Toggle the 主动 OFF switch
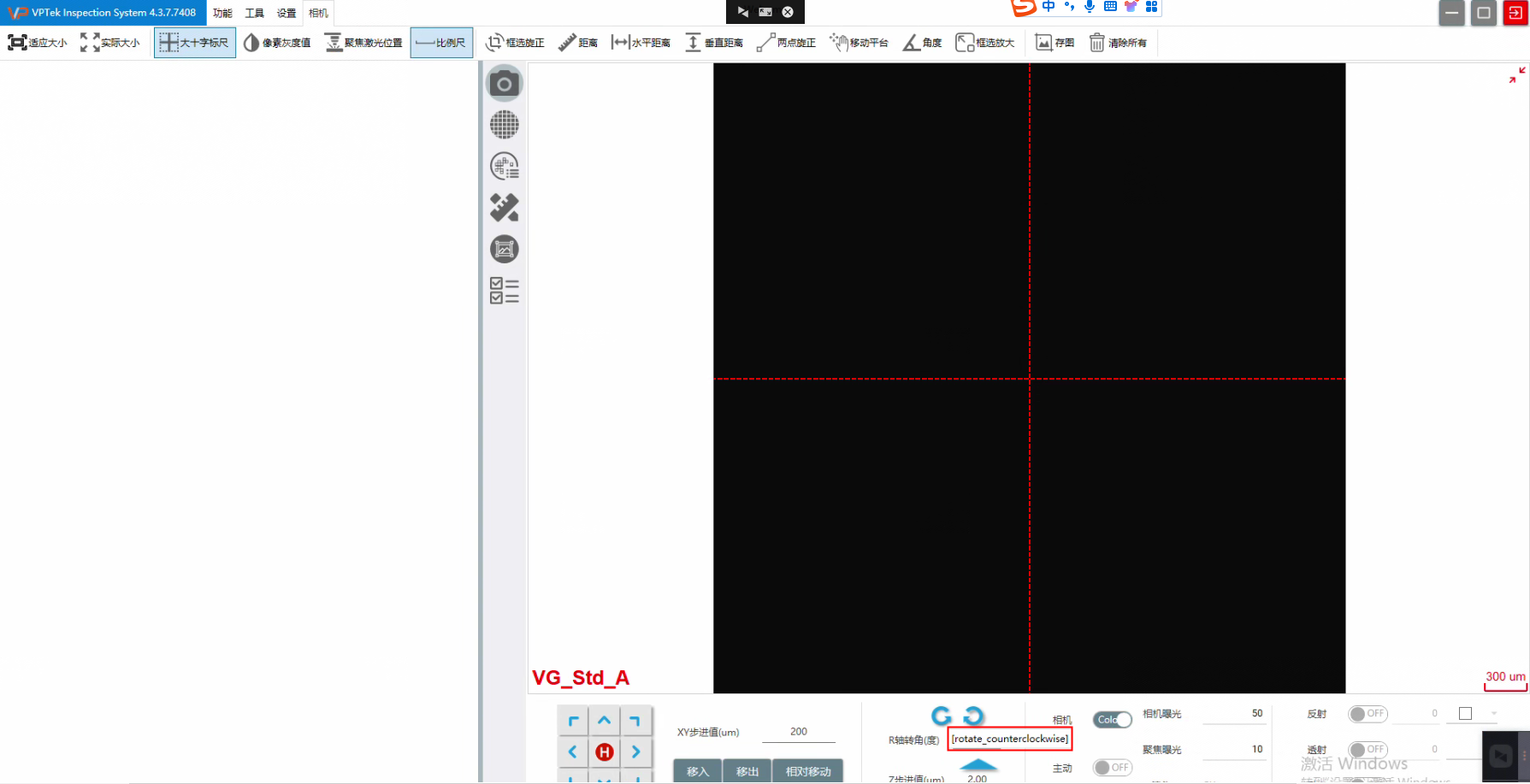1530x784 pixels. click(x=1112, y=768)
